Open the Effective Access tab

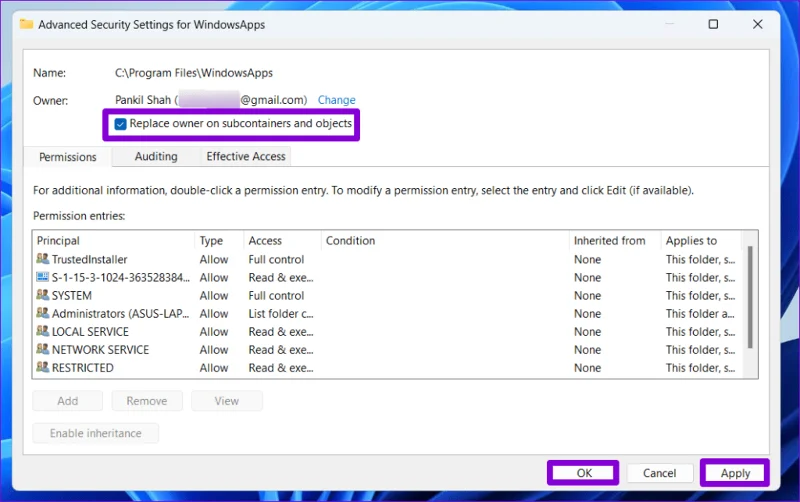pyautogui.click(x=245, y=156)
